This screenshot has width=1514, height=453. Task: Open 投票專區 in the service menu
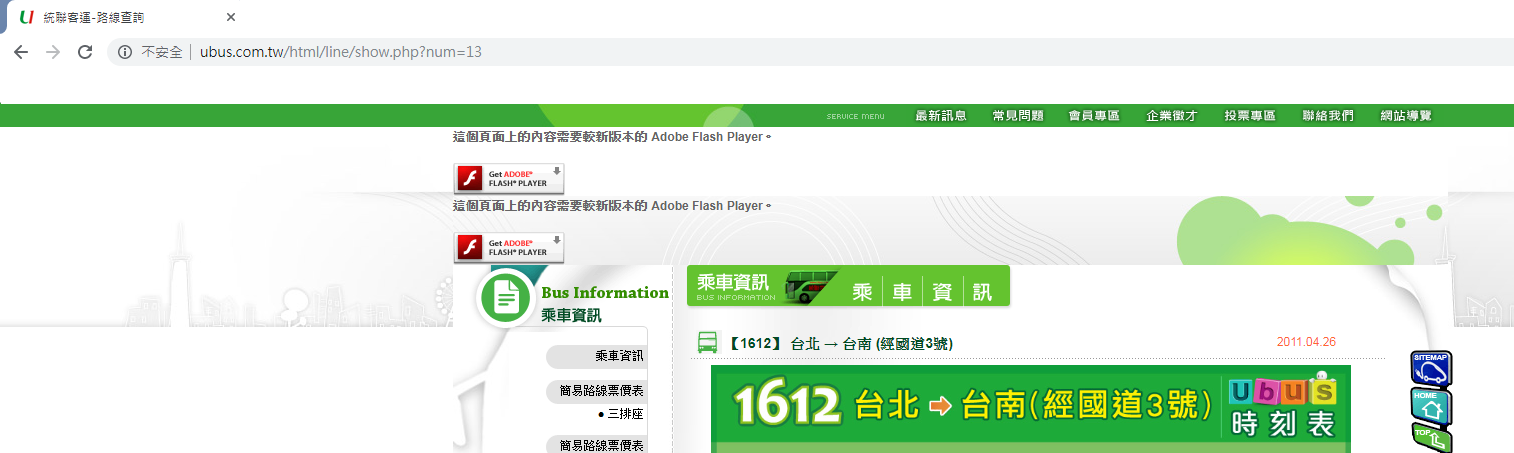point(1250,116)
